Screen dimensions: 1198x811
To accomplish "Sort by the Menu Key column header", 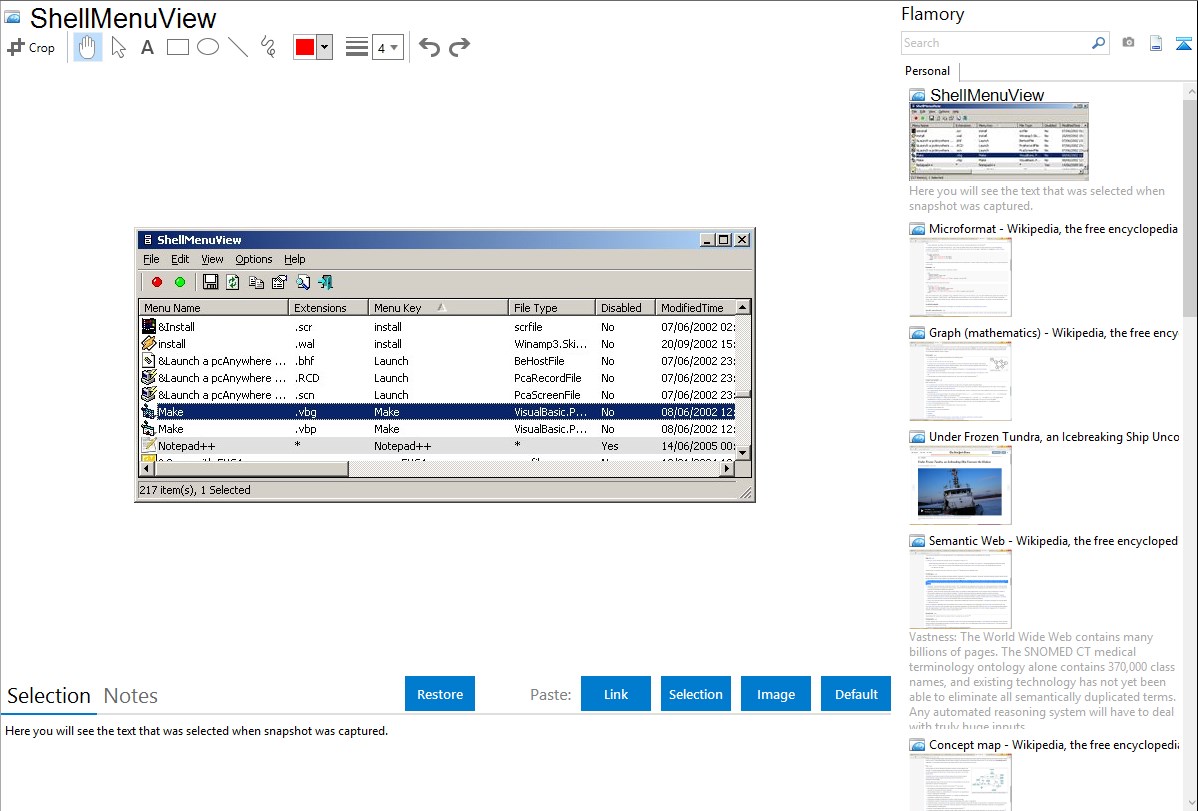I will tap(439, 307).
